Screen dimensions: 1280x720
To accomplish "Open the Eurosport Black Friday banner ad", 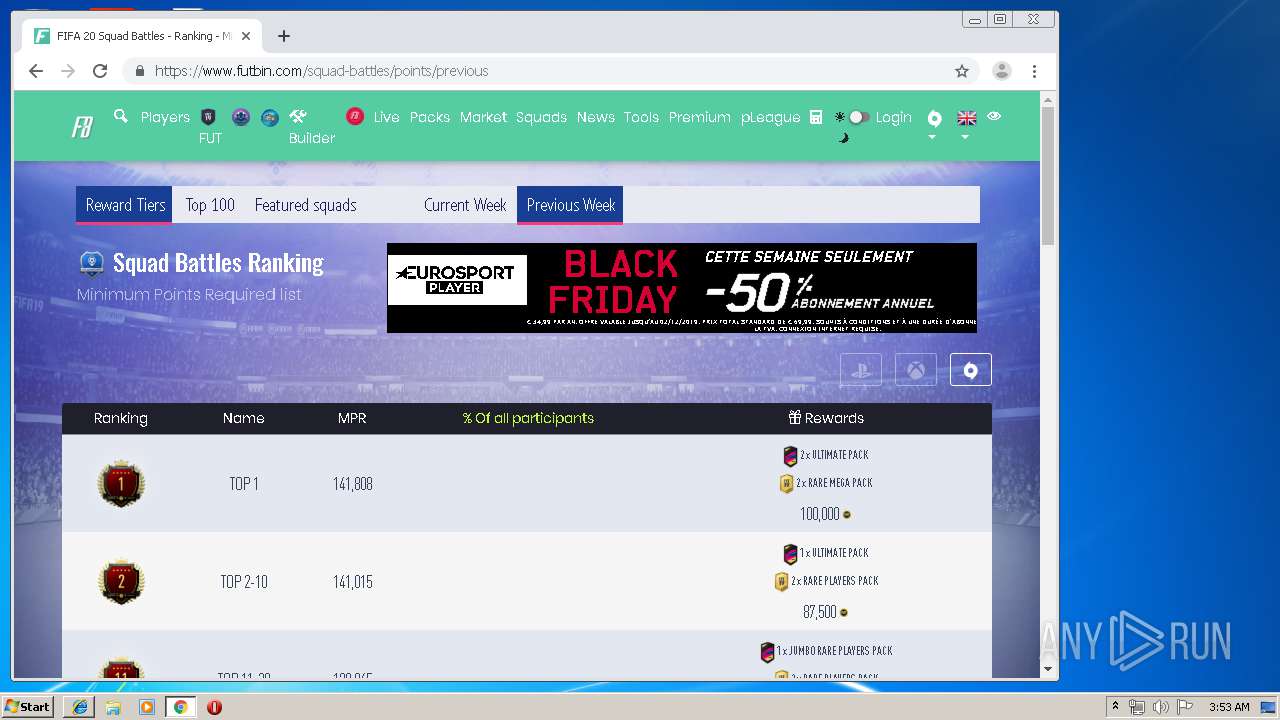I will click(x=682, y=288).
